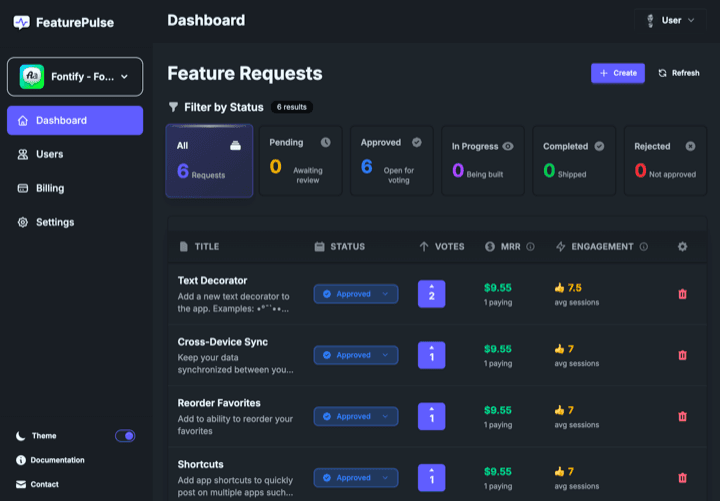Screen dimensions: 720x501
Task: Click the 6 results badge
Action: click(292, 107)
